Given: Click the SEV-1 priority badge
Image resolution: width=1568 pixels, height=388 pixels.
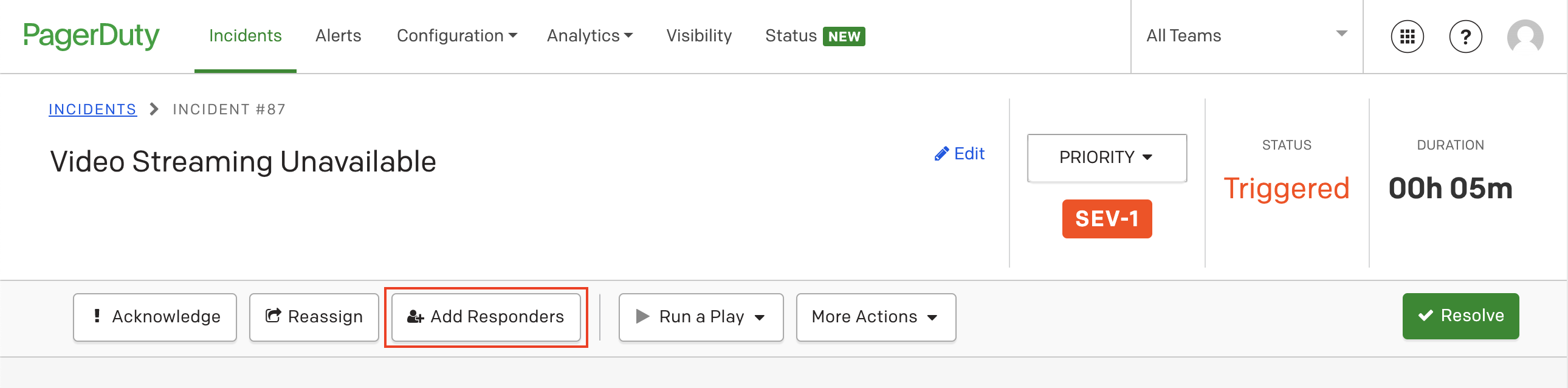Looking at the screenshot, I should coord(1107,219).
